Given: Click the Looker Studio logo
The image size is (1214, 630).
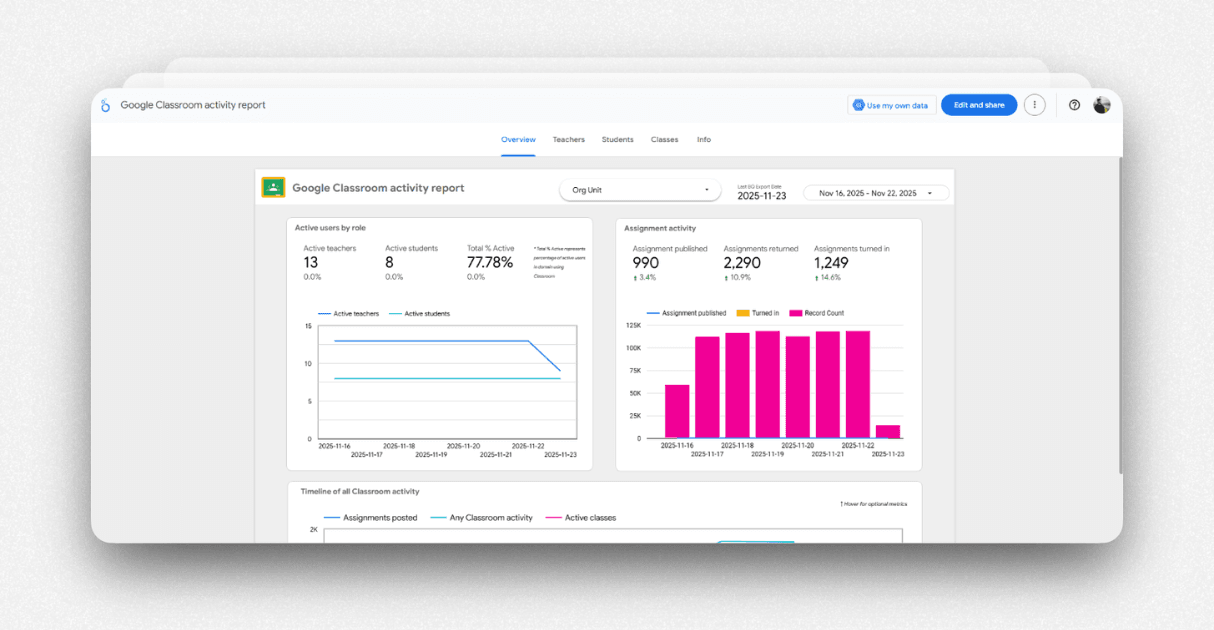Looking at the screenshot, I should 105,104.
